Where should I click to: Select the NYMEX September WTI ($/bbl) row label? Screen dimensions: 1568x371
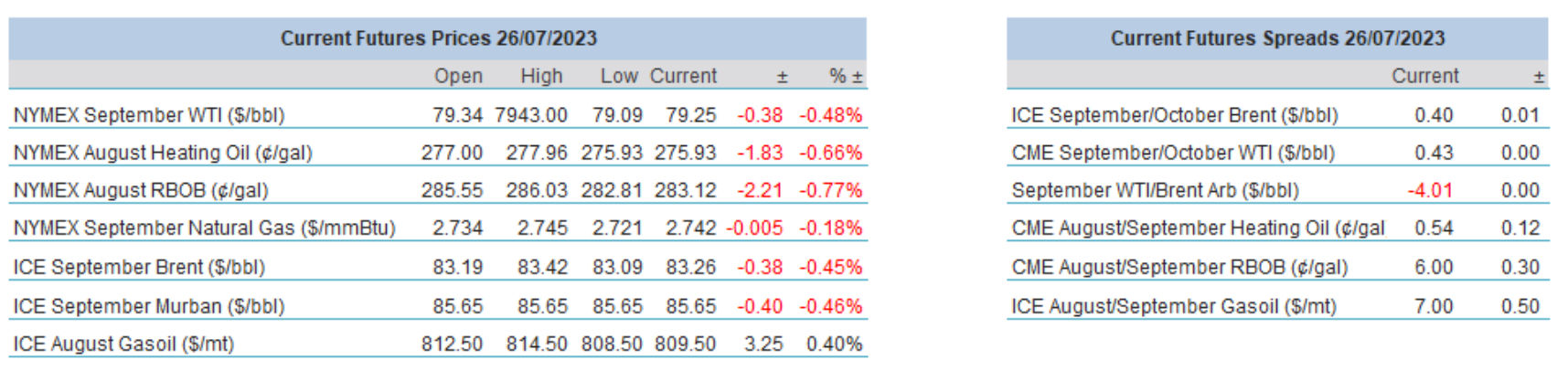149,115
